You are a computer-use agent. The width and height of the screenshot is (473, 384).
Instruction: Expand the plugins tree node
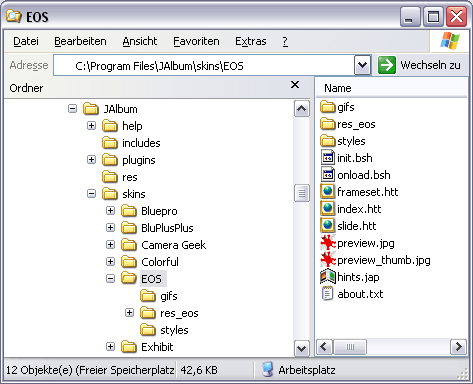point(91,160)
